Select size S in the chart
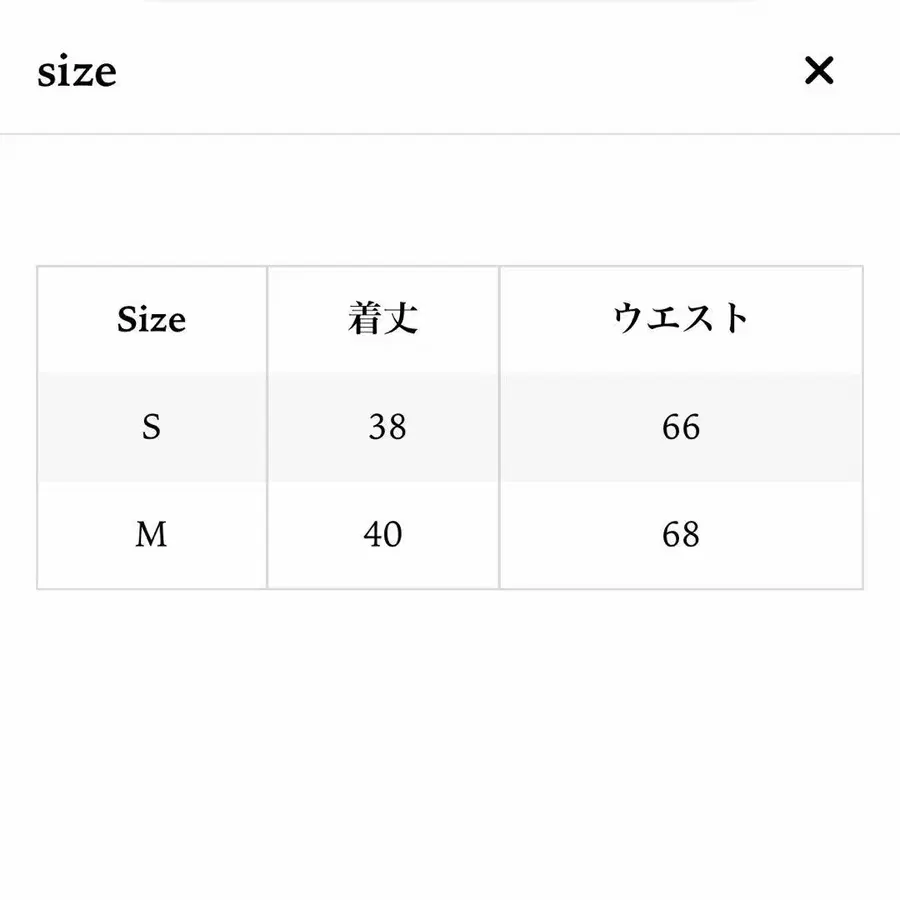Screen dimensions: 900x900 [152, 427]
